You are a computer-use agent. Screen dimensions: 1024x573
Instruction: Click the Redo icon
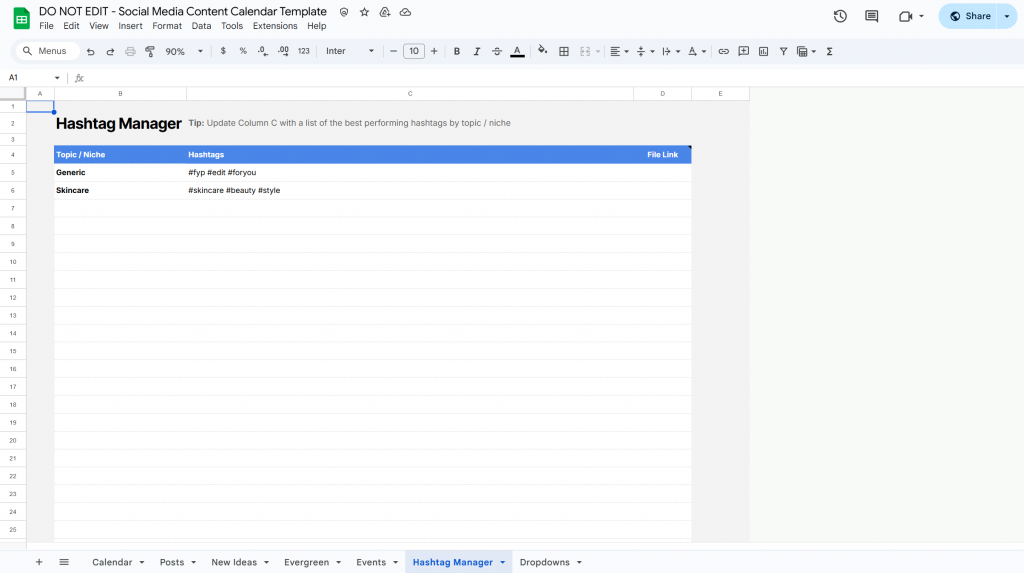(x=110, y=52)
